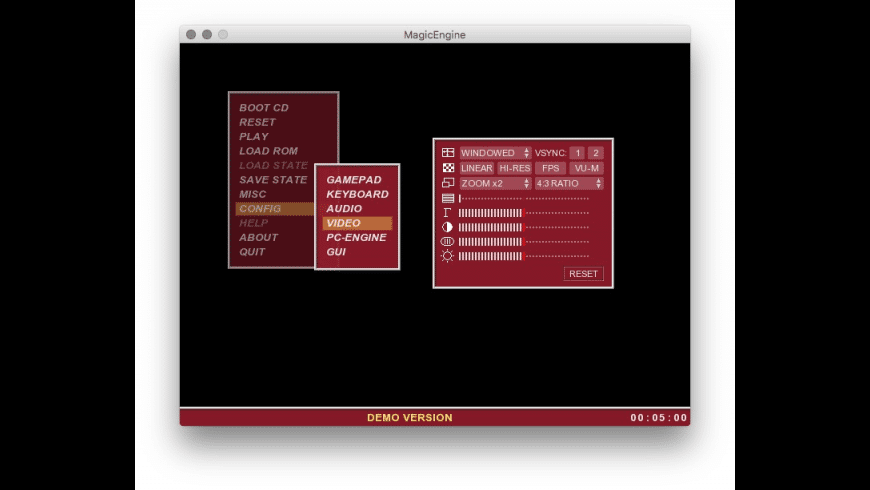Click the overlapping-windows zoom icon

pyautogui.click(x=448, y=183)
